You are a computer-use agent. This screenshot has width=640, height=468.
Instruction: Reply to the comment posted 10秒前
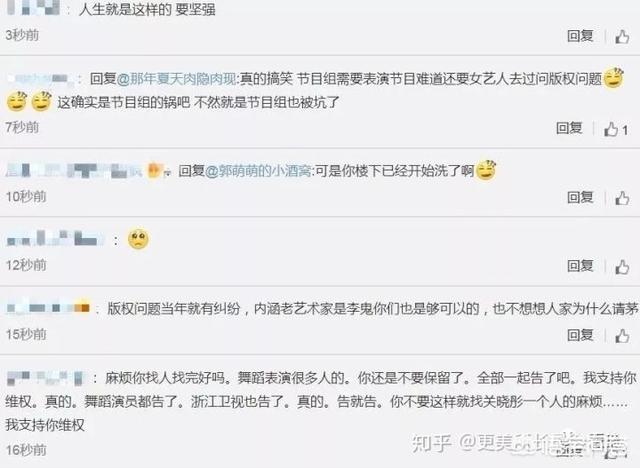click(x=580, y=197)
